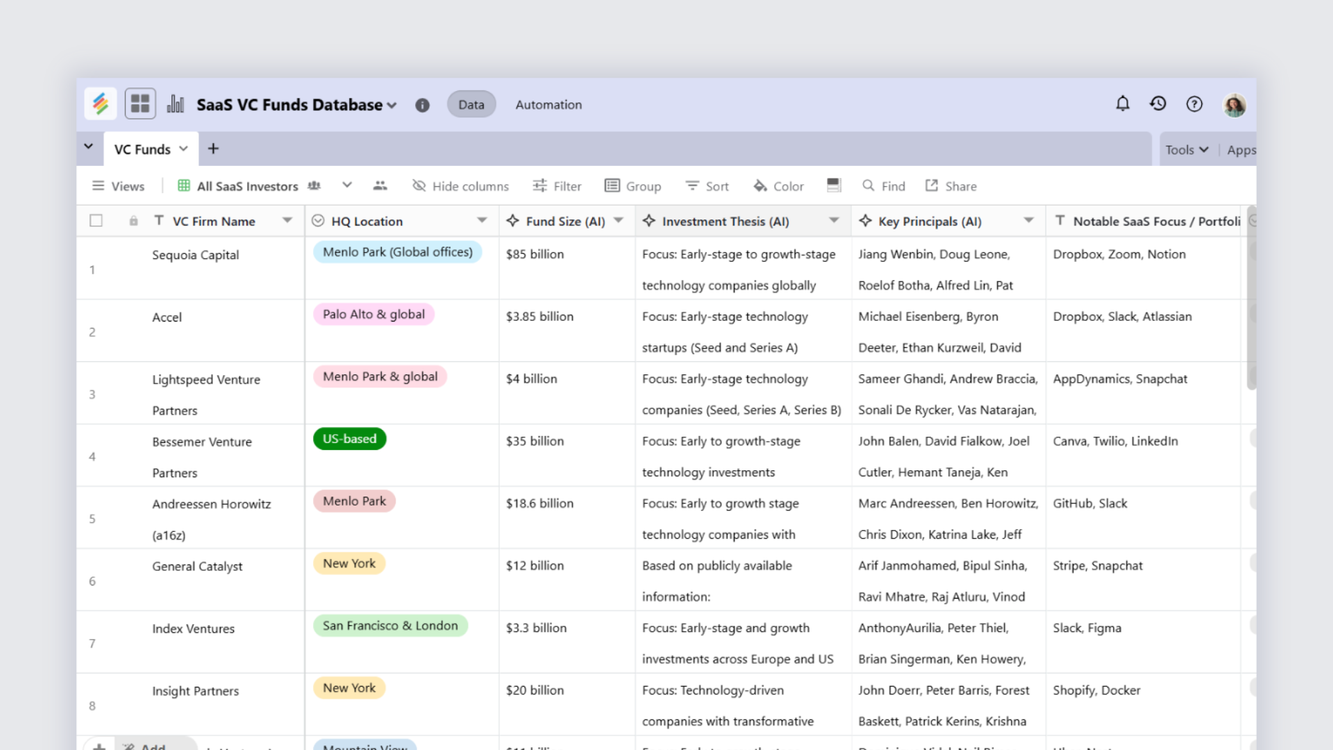Expand the HQ Location column dropdown arrow

(481, 220)
